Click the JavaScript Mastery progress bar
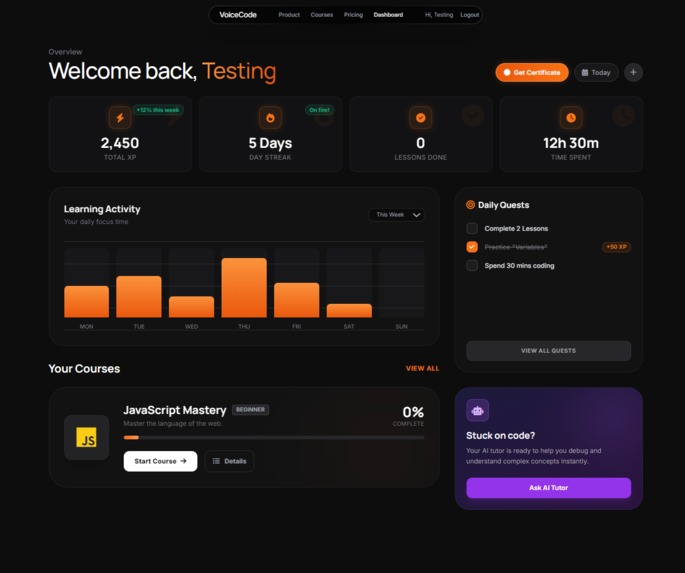Image resolution: width=685 pixels, height=573 pixels. [273, 437]
